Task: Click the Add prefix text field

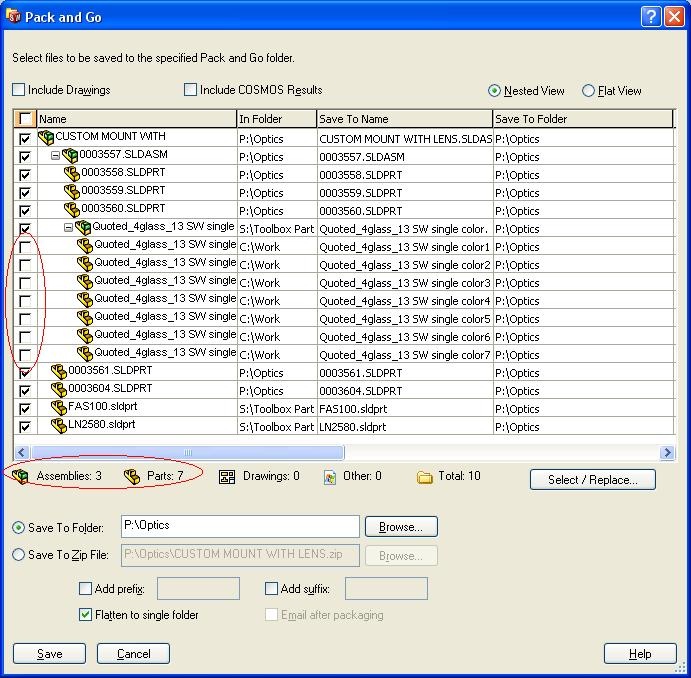Action: click(x=198, y=589)
